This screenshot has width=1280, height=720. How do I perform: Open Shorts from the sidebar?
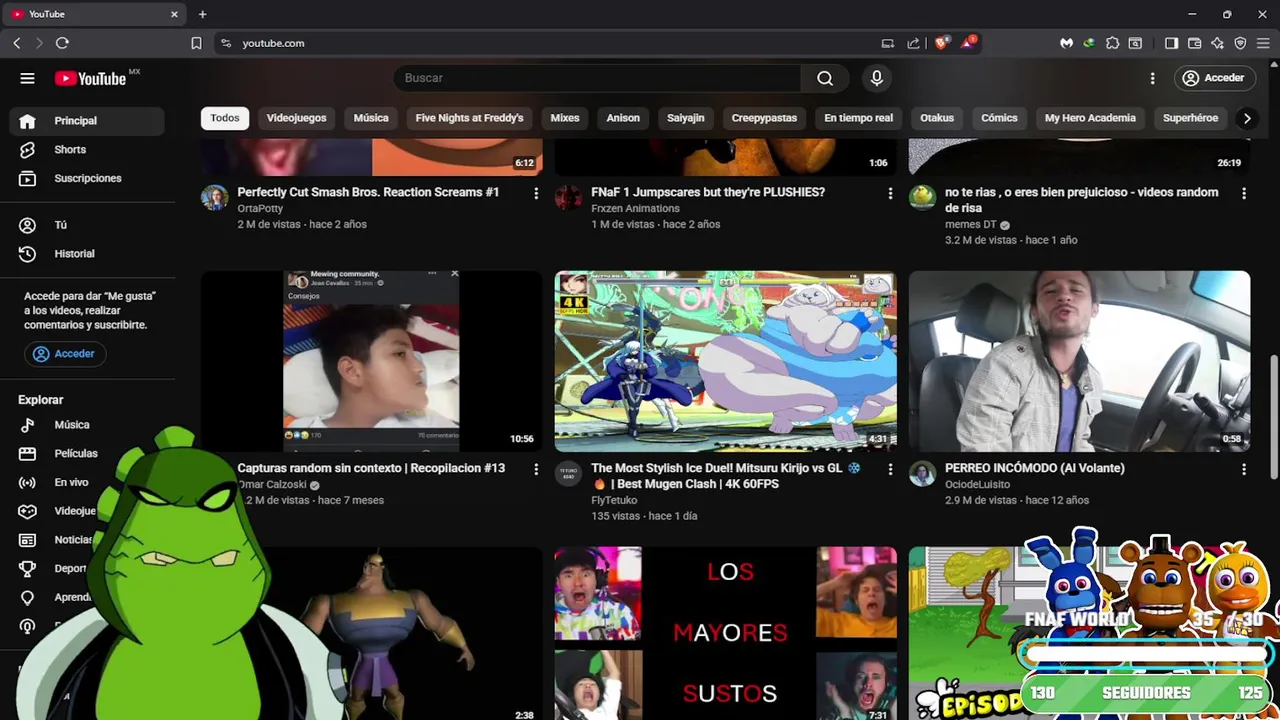click(x=87, y=150)
